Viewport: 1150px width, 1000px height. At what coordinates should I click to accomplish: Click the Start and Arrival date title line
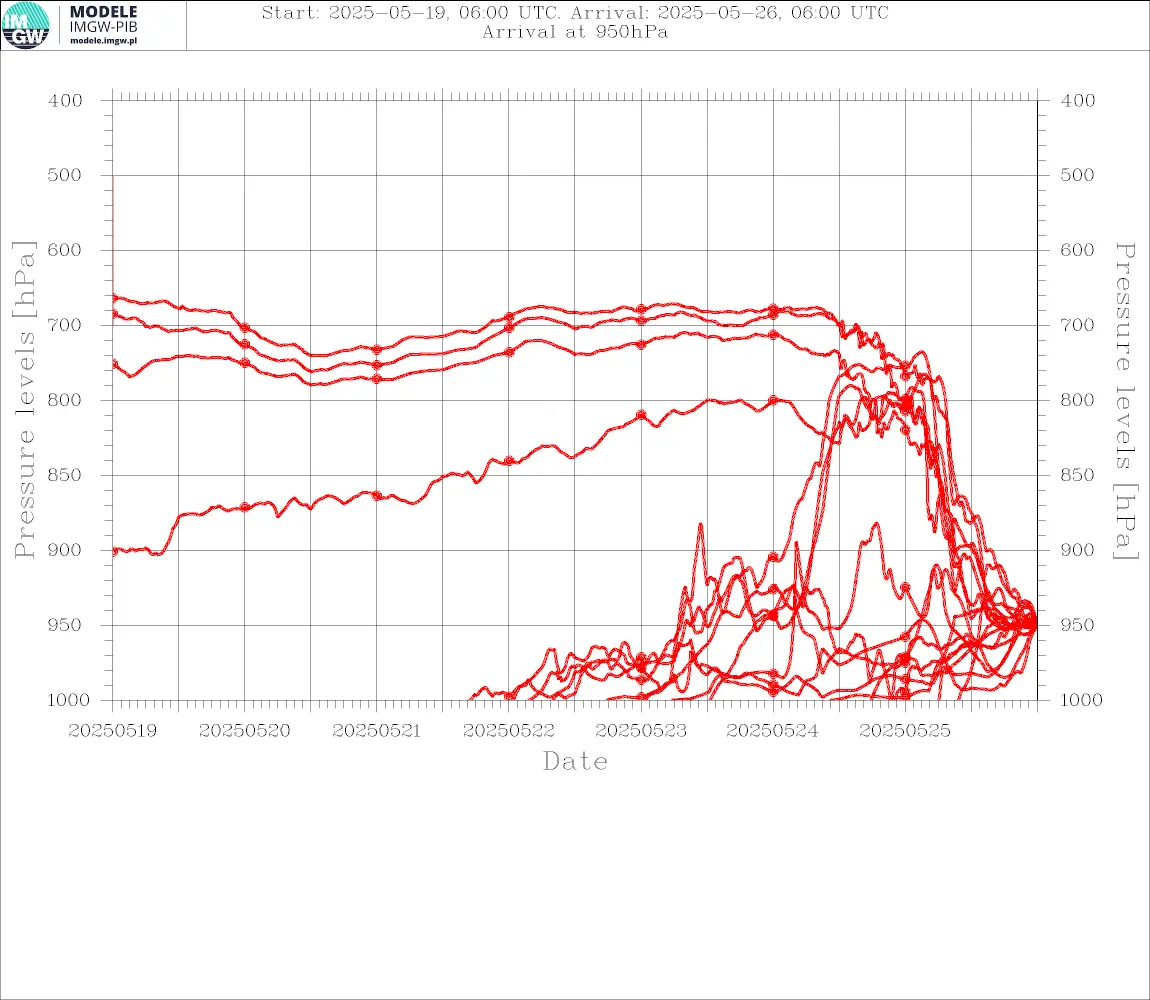(575, 13)
